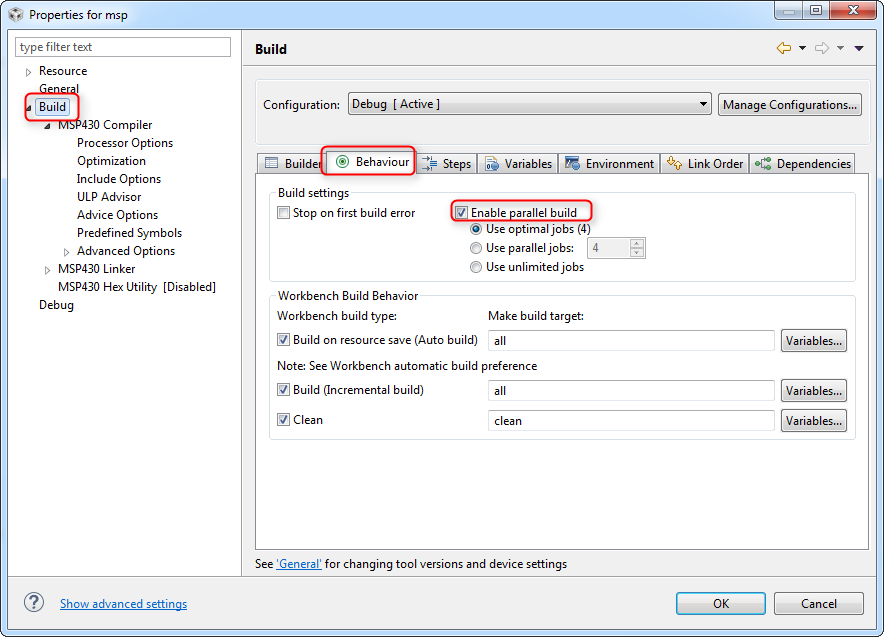
Task: Open the Dependencies tab icon
Action: pos(763,163)
